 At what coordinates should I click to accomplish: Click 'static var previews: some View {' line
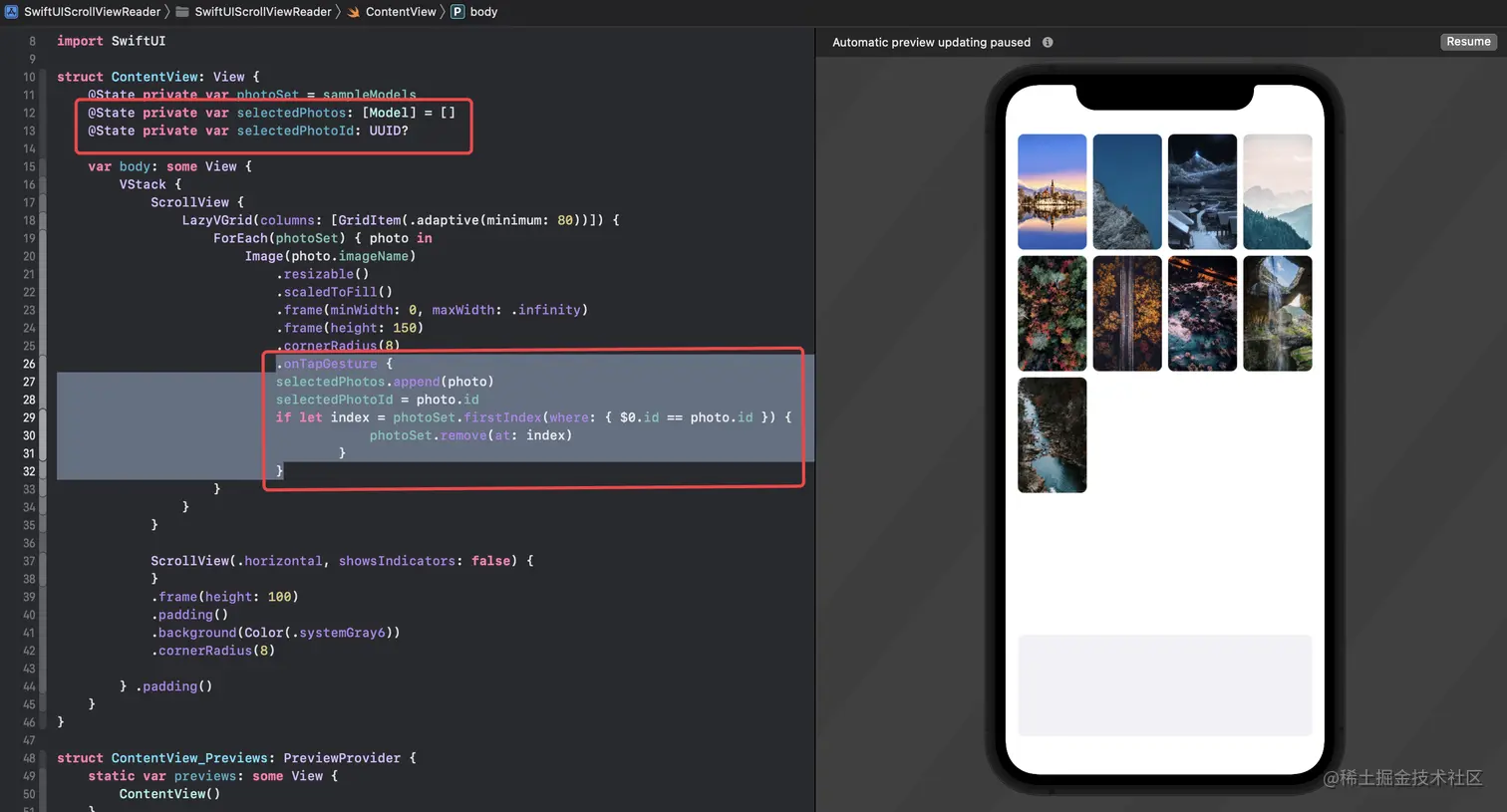[212, 776]
